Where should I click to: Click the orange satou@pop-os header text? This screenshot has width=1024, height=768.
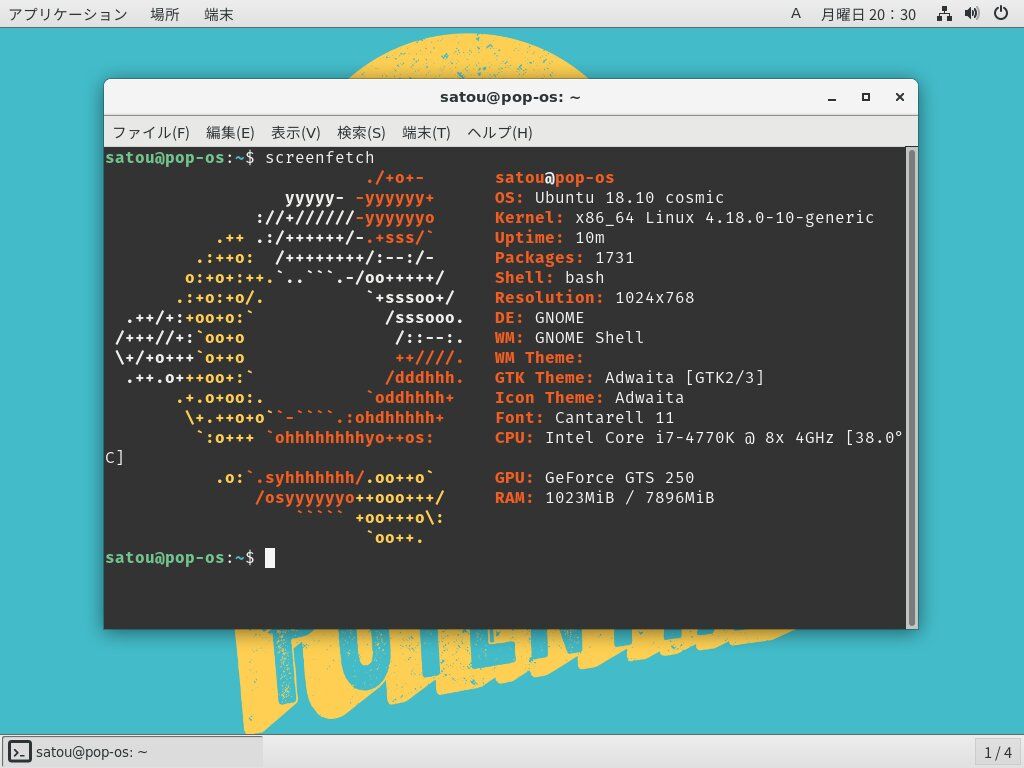point(554,178)
